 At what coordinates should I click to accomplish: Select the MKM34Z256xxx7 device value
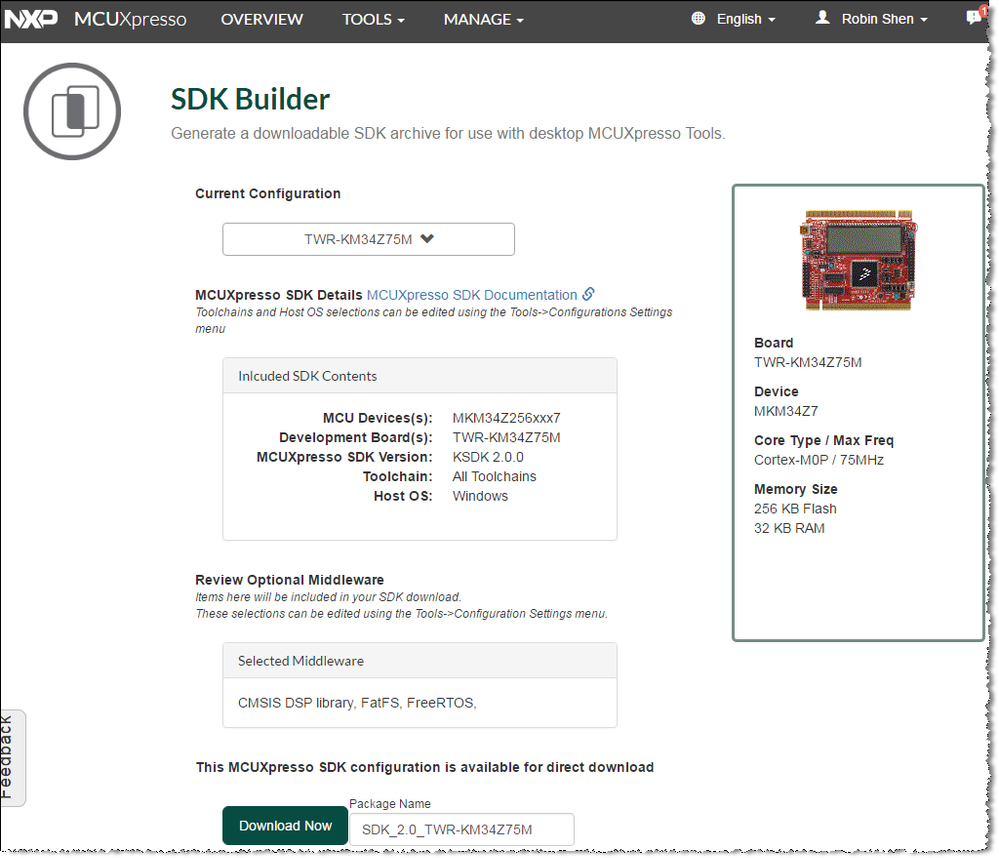[x=507, y=418]
